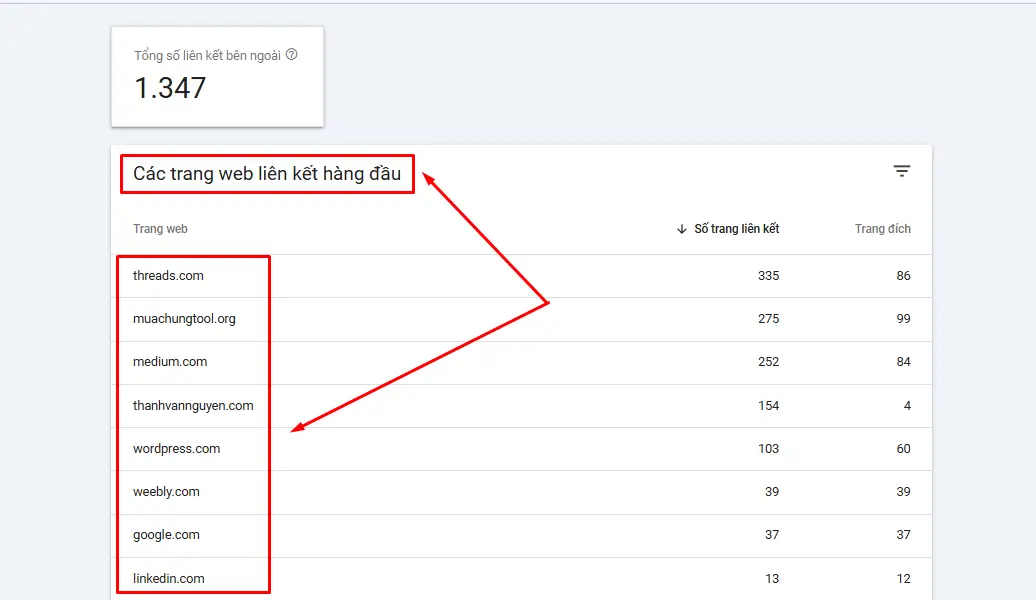Open the linkedin.com row

pos(168,579)
